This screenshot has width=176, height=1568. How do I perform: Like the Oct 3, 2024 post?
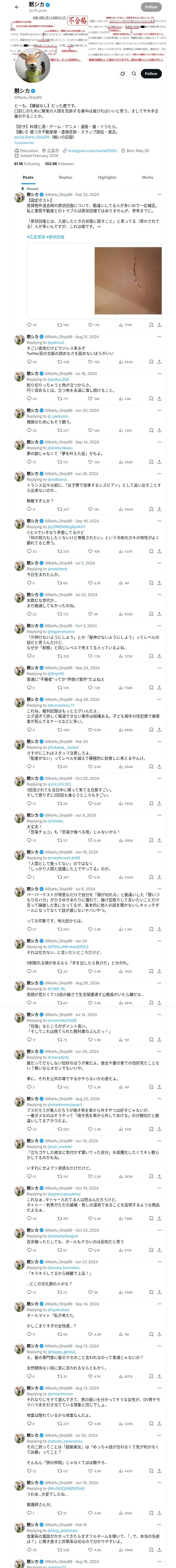tap(90, 656)
